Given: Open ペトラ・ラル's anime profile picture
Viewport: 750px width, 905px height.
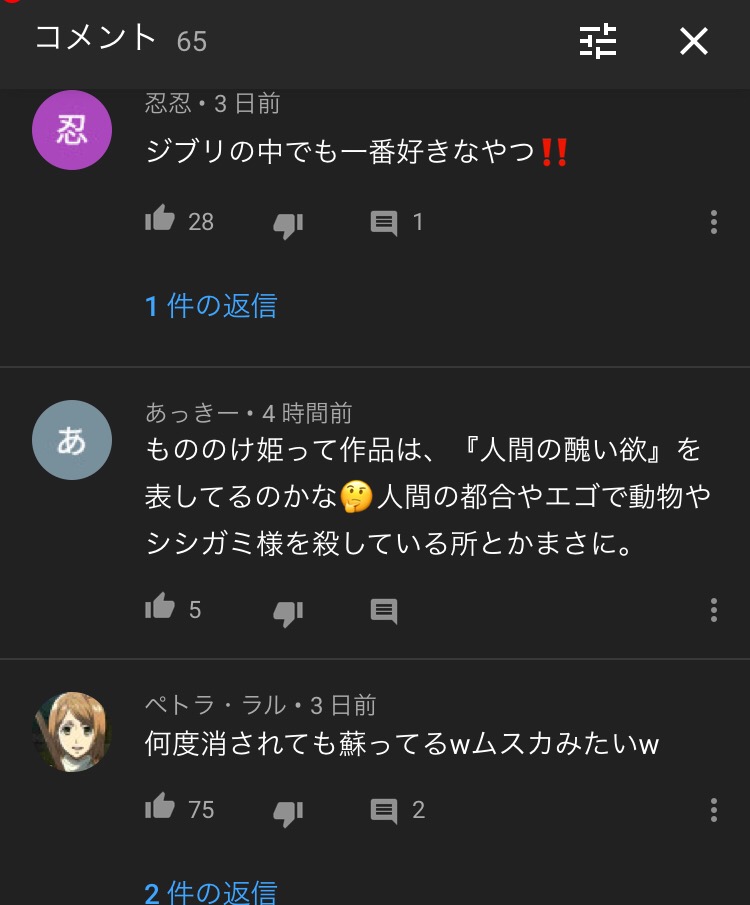Looking at the screenshot, I should [72, 732].
